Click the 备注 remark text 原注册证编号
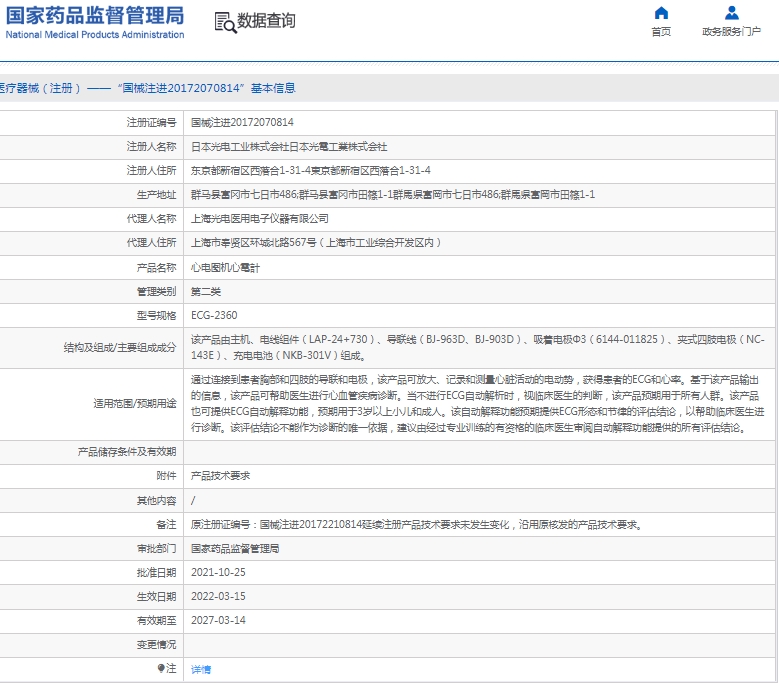 click(416, 525)
